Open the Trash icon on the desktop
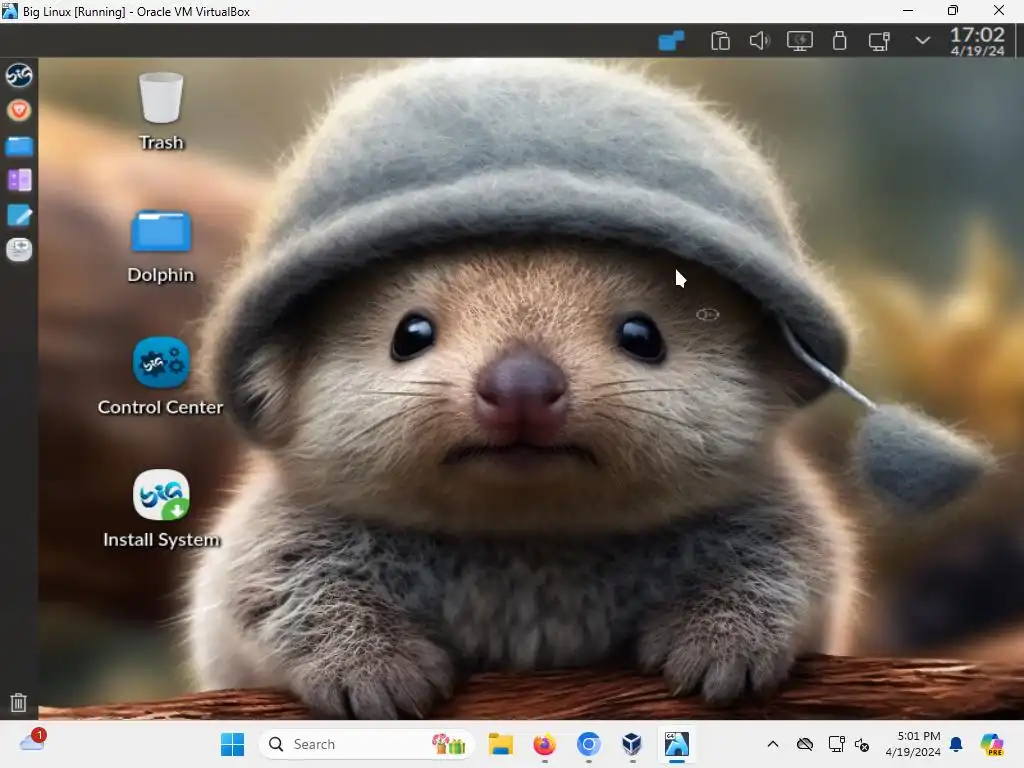The height and width of the screenshot is (768, 1024). point(160,110)
